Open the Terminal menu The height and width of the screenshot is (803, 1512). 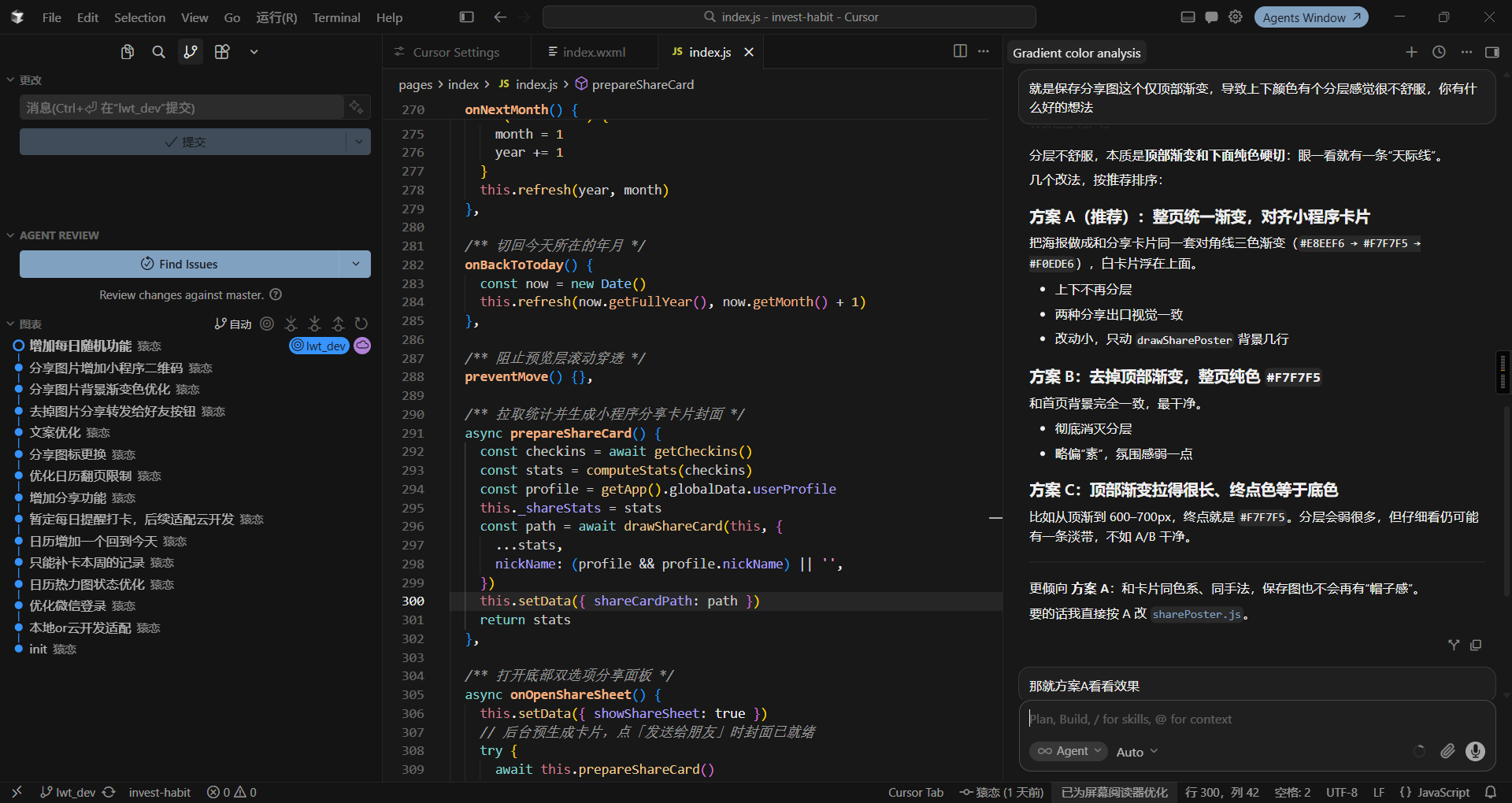[336, 17]
